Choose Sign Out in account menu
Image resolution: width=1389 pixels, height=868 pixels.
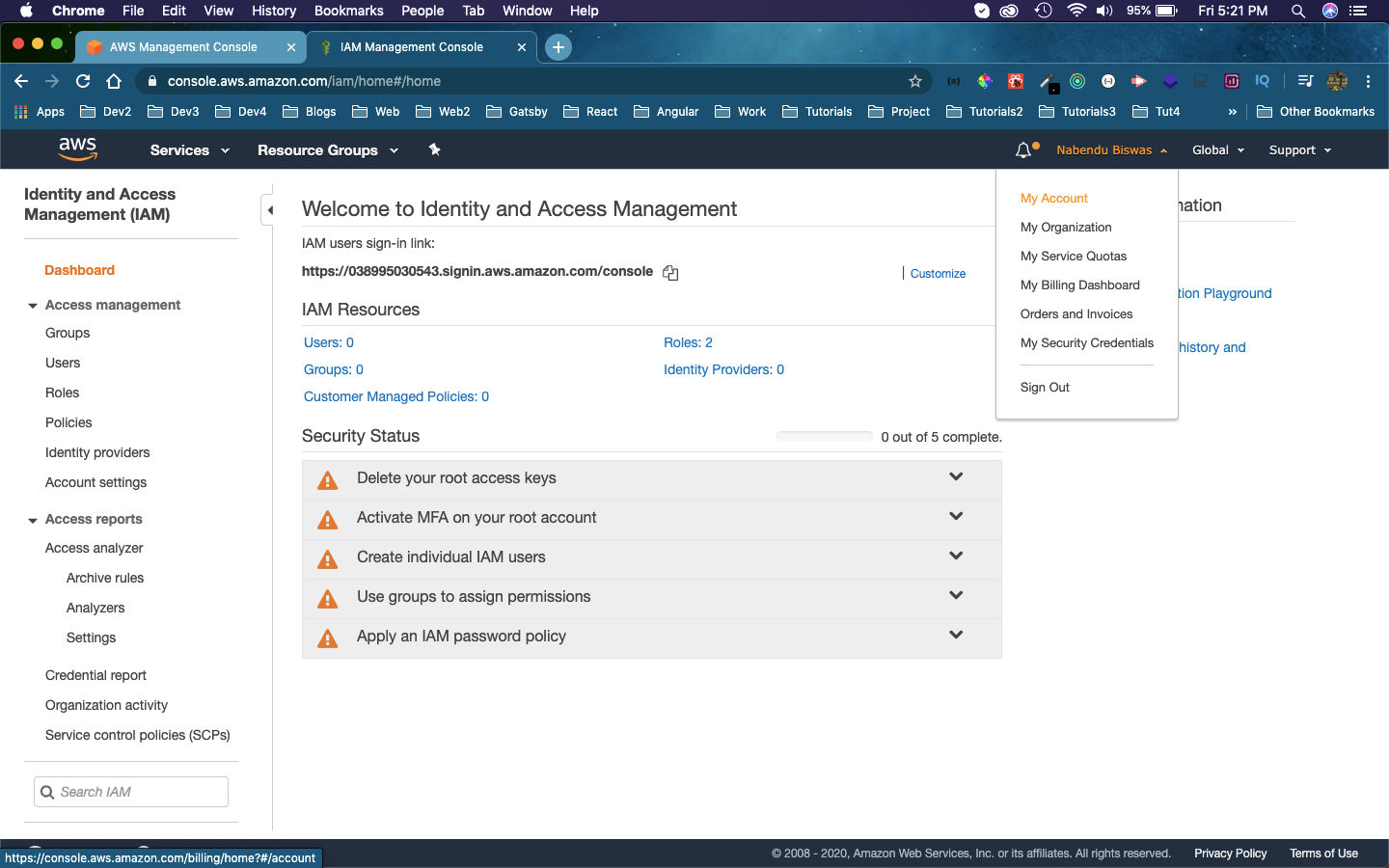pyautogui.click(x=1045, y=387)
